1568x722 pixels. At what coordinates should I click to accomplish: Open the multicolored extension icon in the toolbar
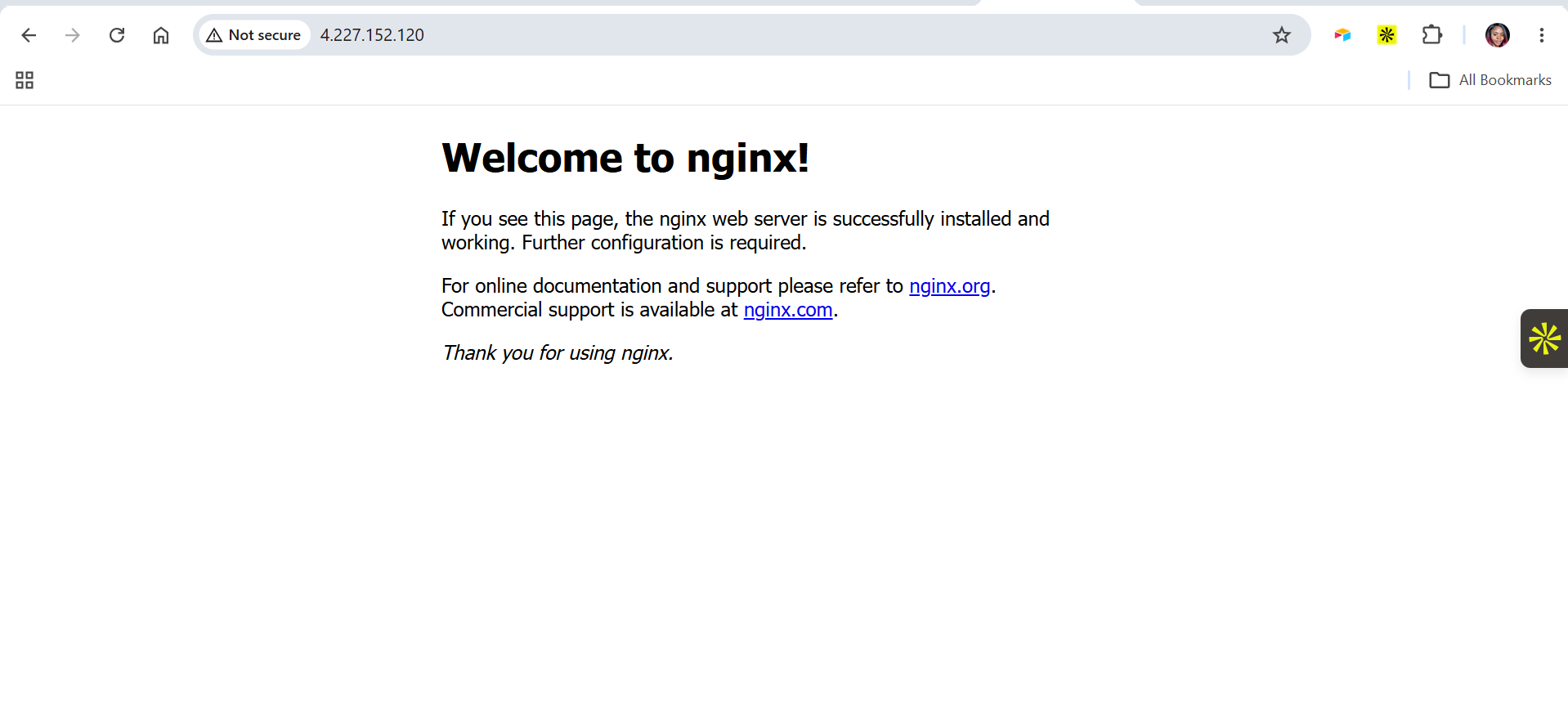(x=1342, y=35)
